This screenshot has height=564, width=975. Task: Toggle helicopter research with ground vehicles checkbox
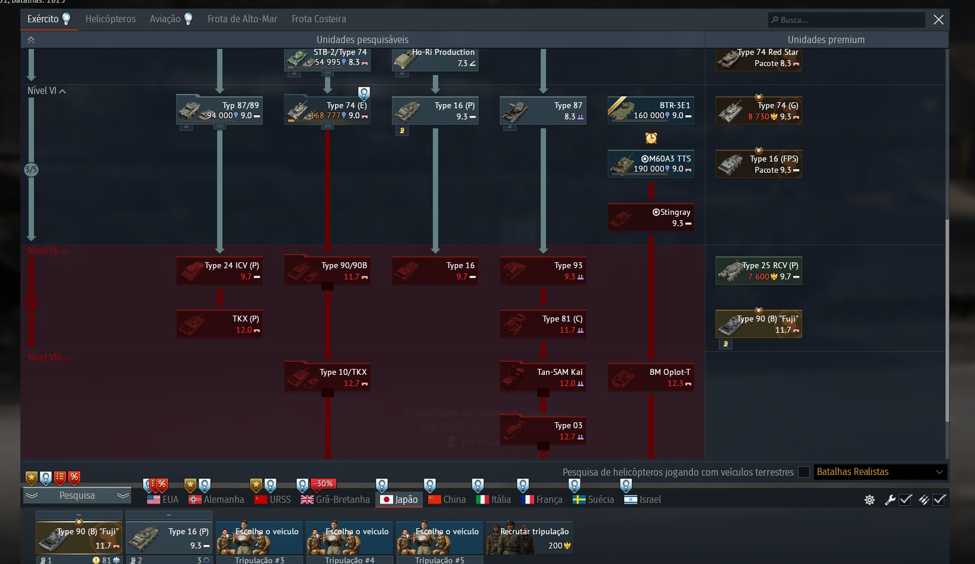[803, 472]
